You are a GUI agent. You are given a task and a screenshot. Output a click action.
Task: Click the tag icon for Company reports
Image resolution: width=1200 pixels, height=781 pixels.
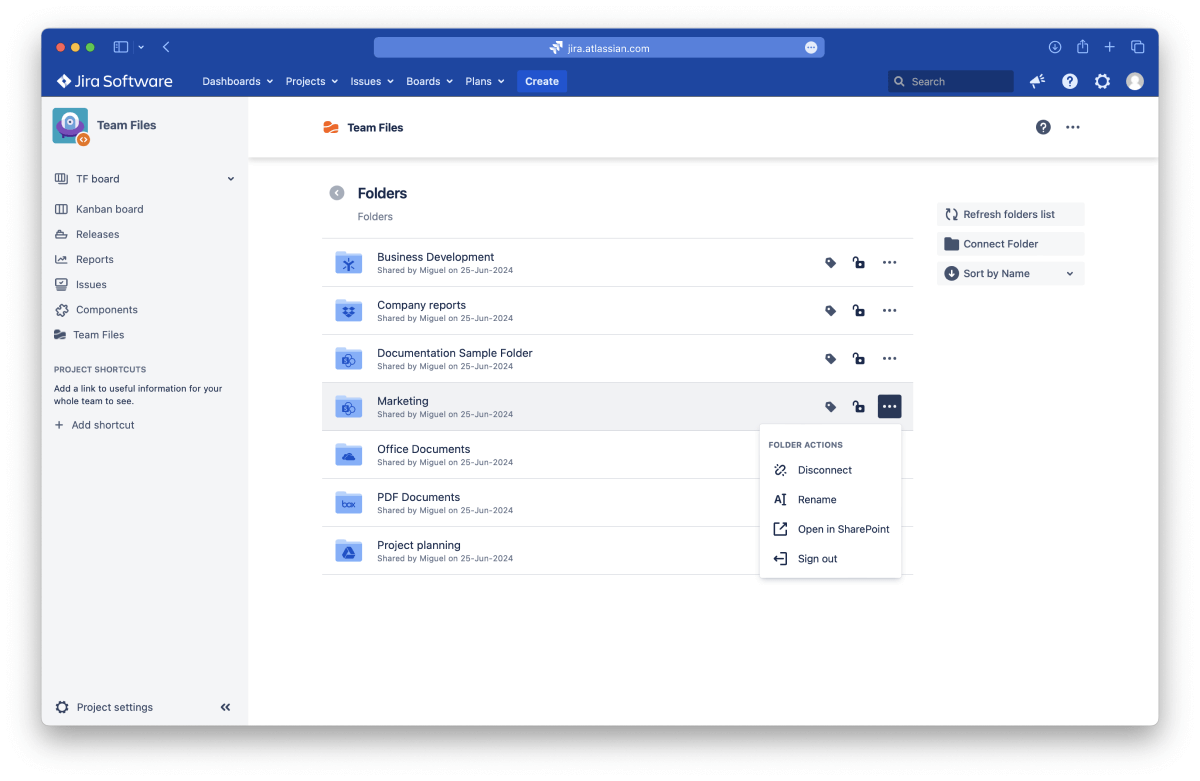click(830, 311)
